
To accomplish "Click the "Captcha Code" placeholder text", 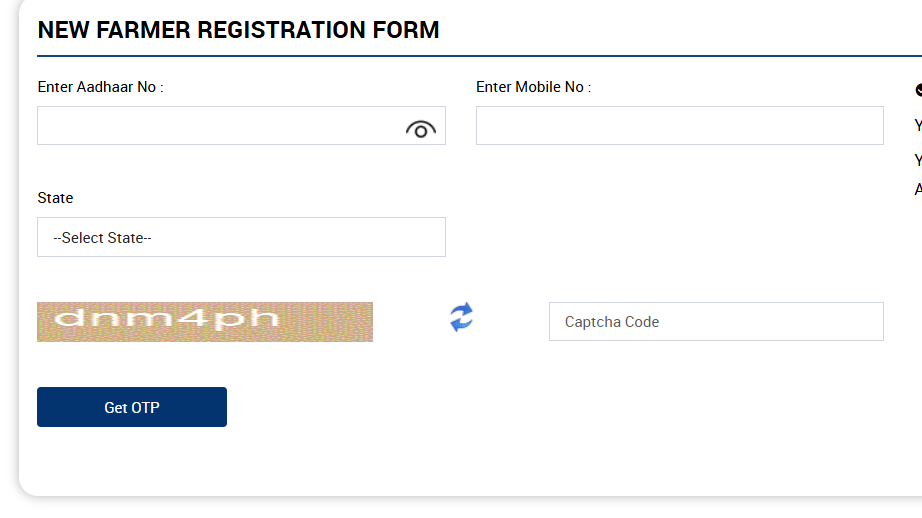I will (612, 322).
